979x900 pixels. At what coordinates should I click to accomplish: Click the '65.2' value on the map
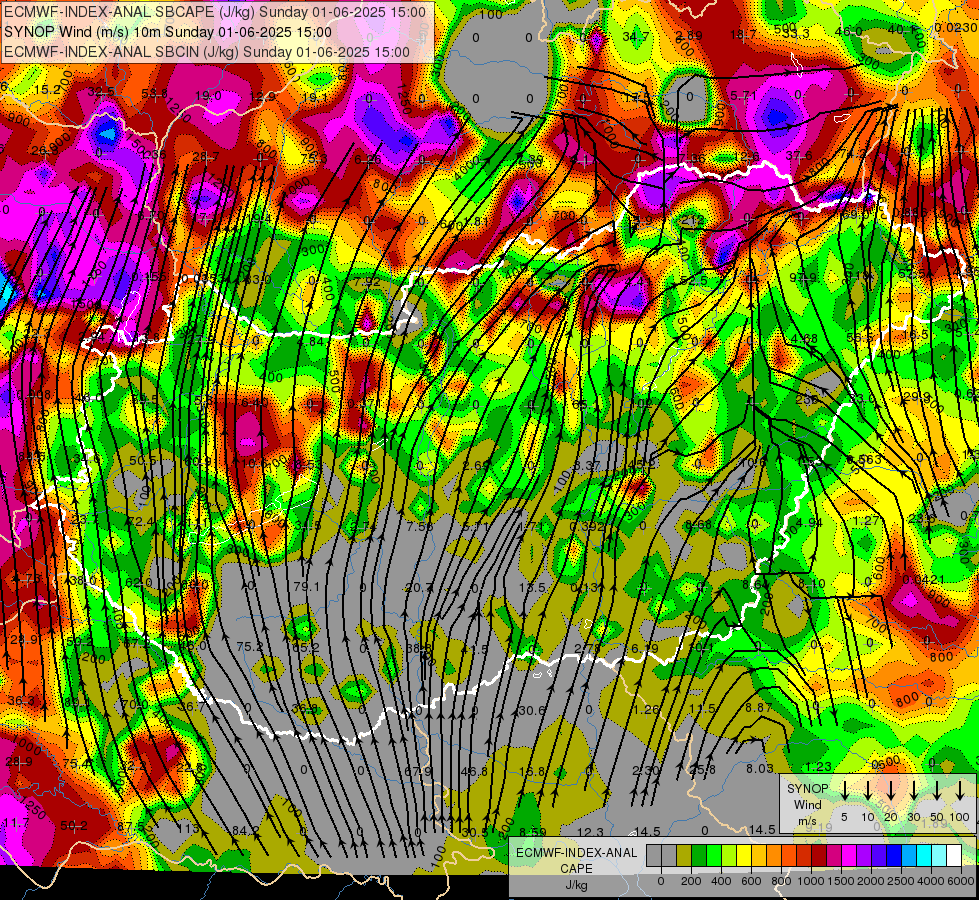pyautogui.click(x=306, y=647)
